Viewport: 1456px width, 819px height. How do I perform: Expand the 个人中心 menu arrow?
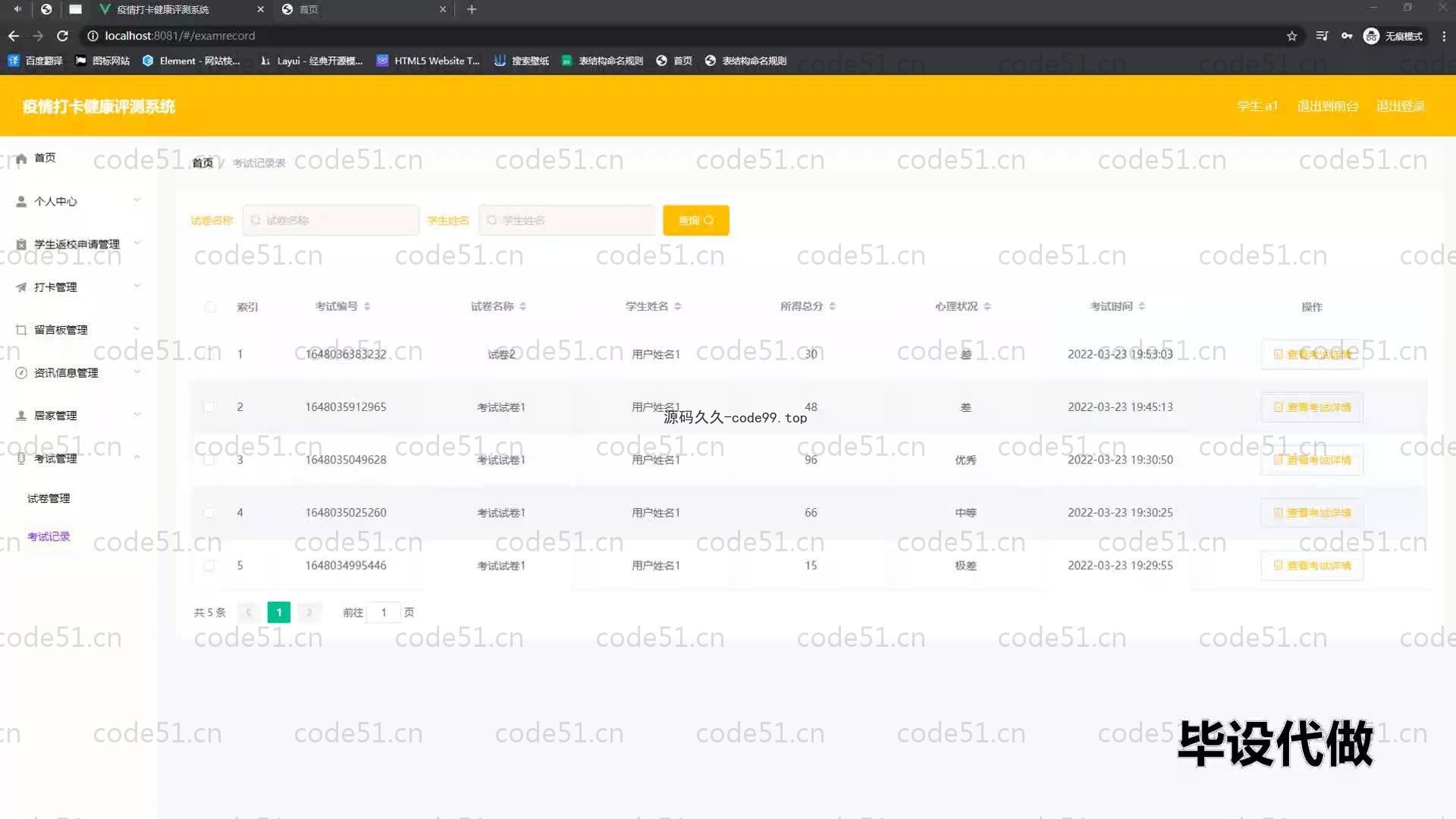coord(137,200)
